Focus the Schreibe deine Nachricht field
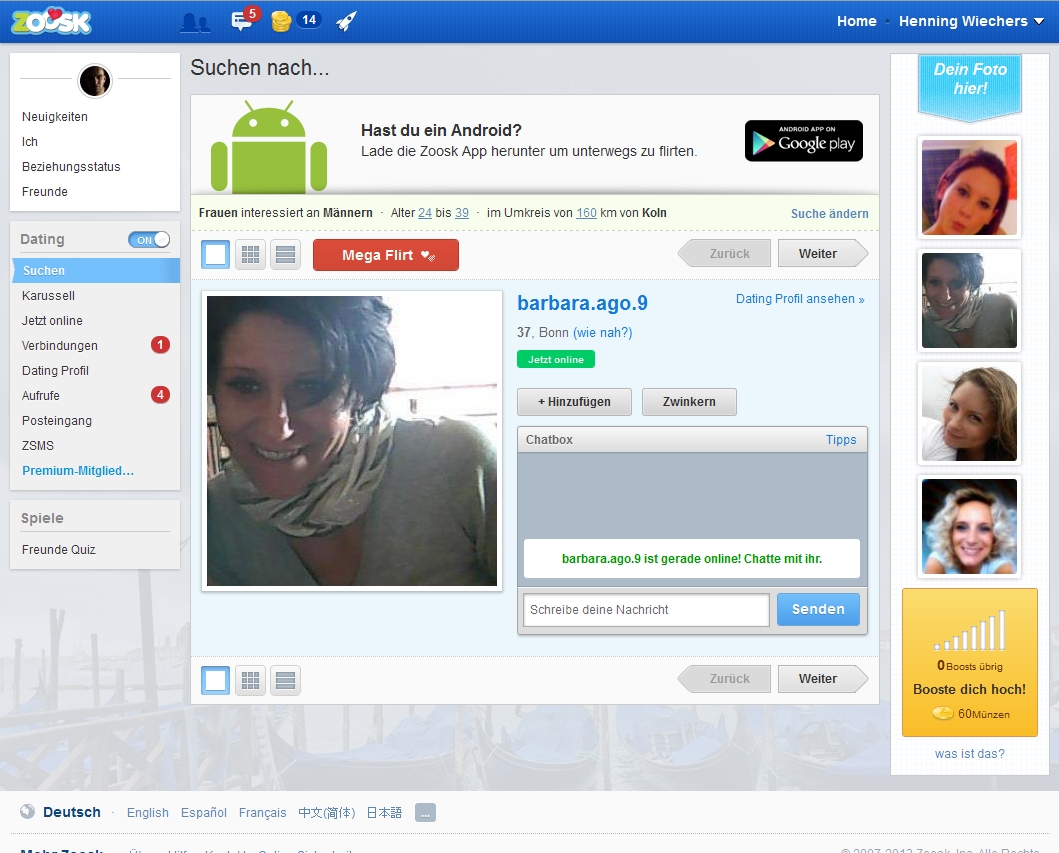The width and height of the screenshot is (1059, 853). click(x=646, y=610)
